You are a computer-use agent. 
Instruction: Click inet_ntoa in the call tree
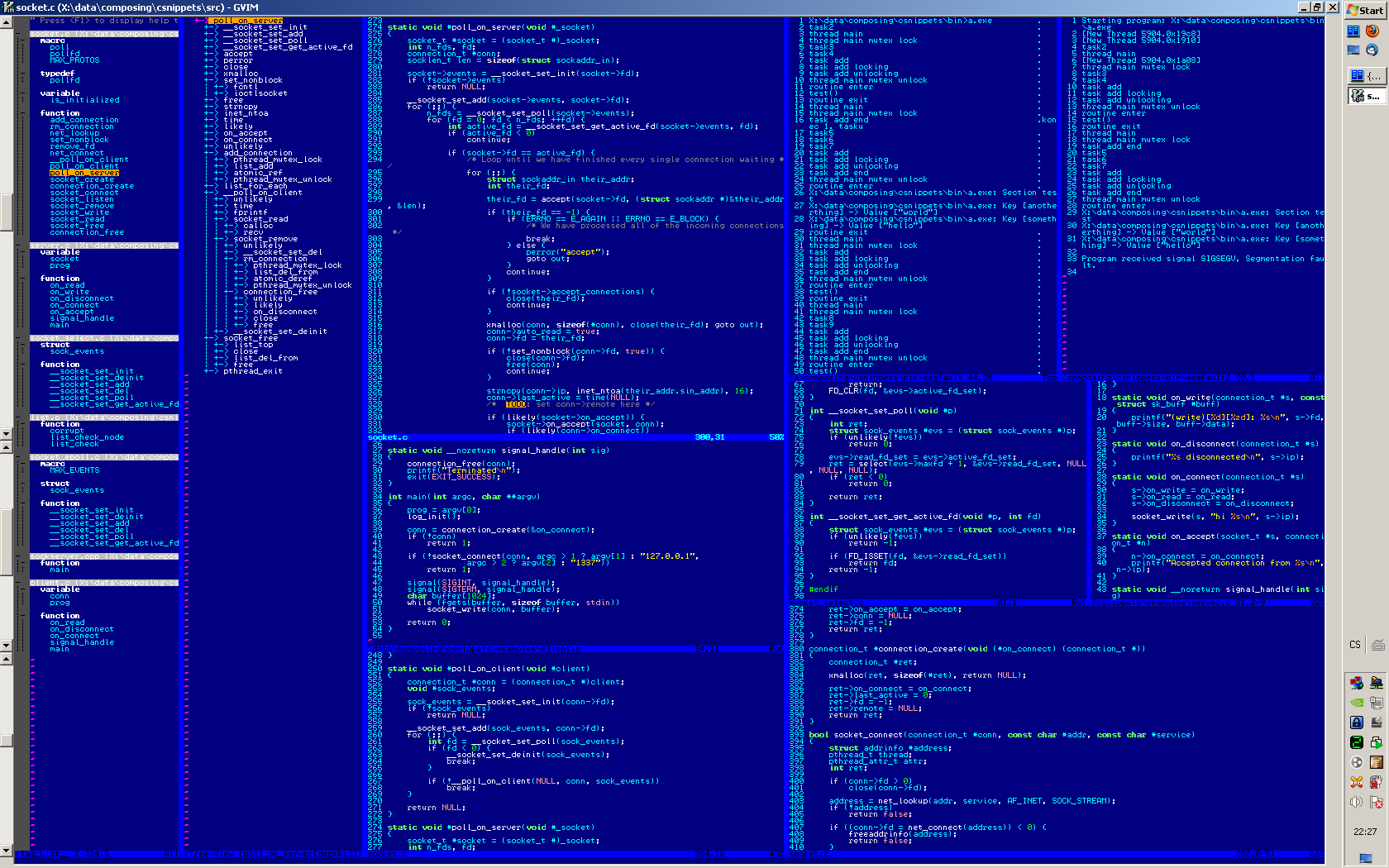coord(246,113)
